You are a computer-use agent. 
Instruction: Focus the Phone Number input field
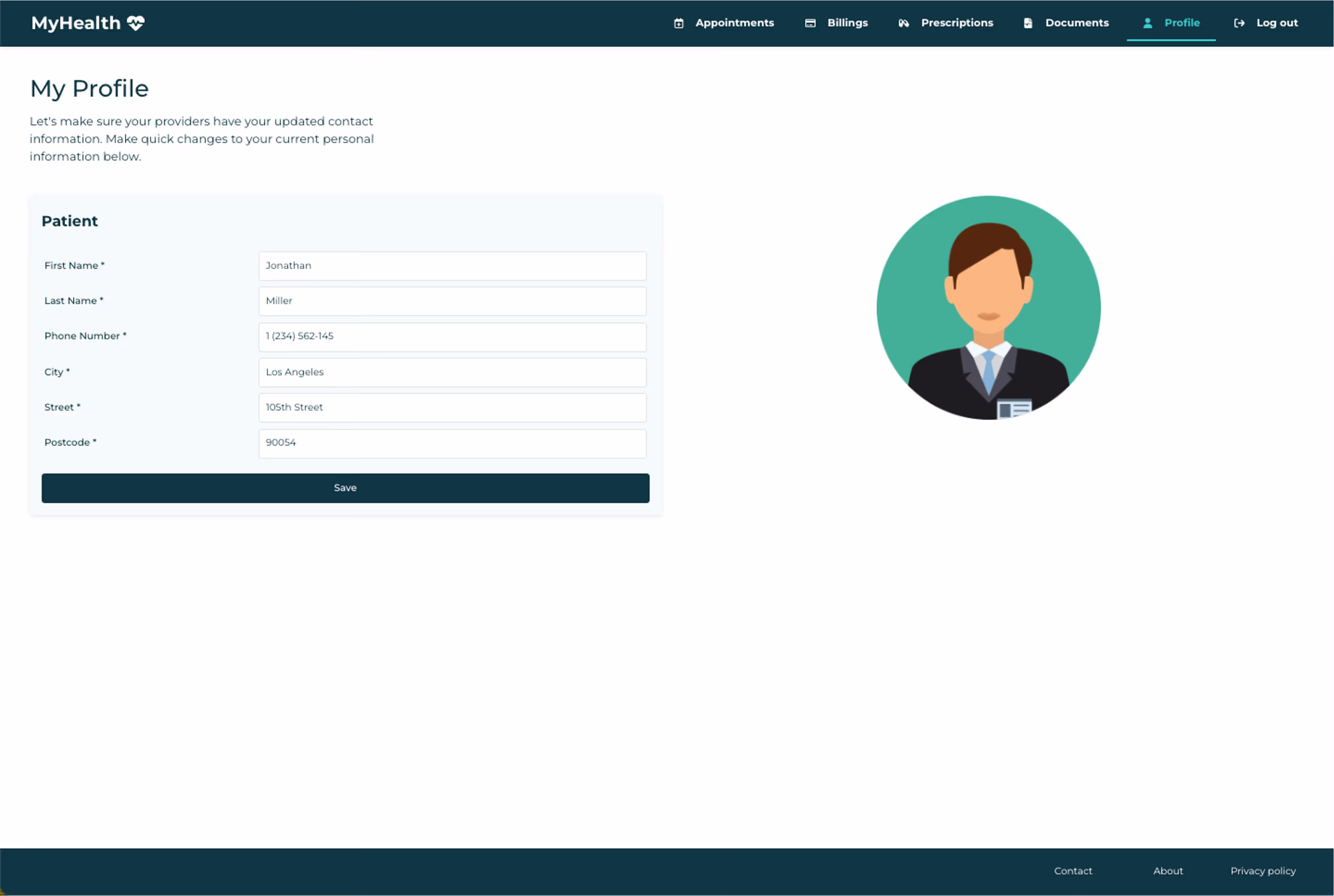[452, 336]
